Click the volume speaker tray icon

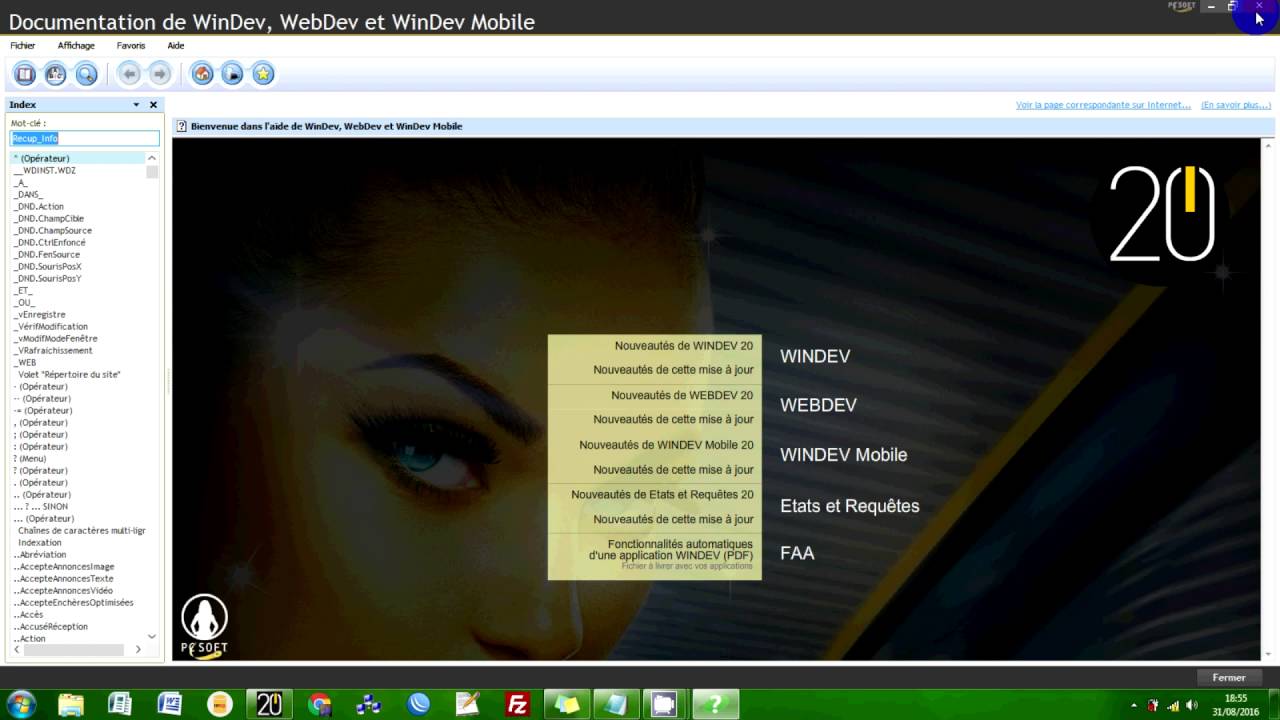click(x=1191, y=705)
